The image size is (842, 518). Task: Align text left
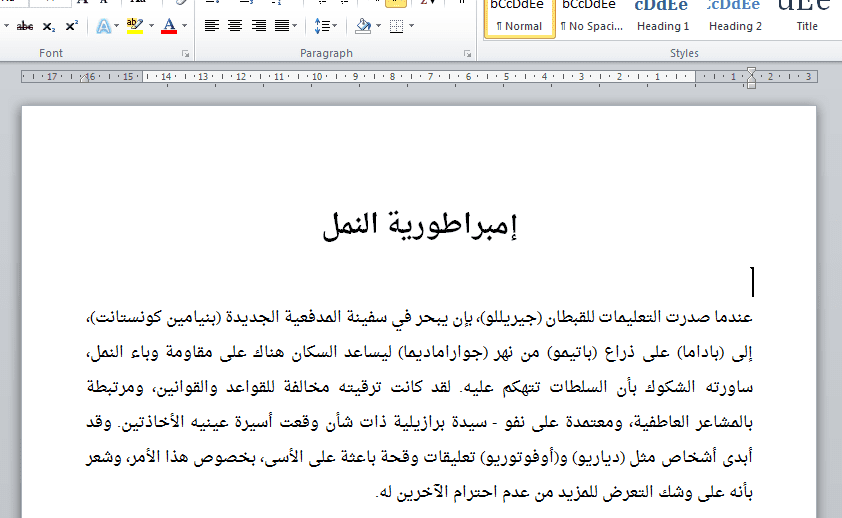(212, 26)
